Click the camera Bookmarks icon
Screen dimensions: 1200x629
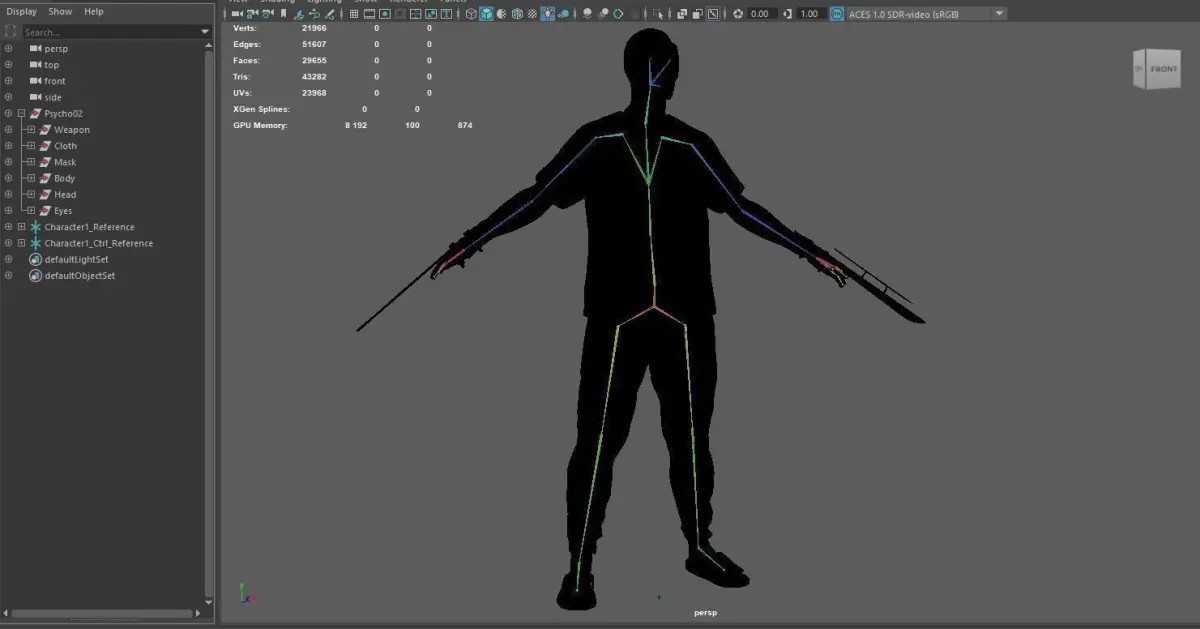click(x=283, y=14)
